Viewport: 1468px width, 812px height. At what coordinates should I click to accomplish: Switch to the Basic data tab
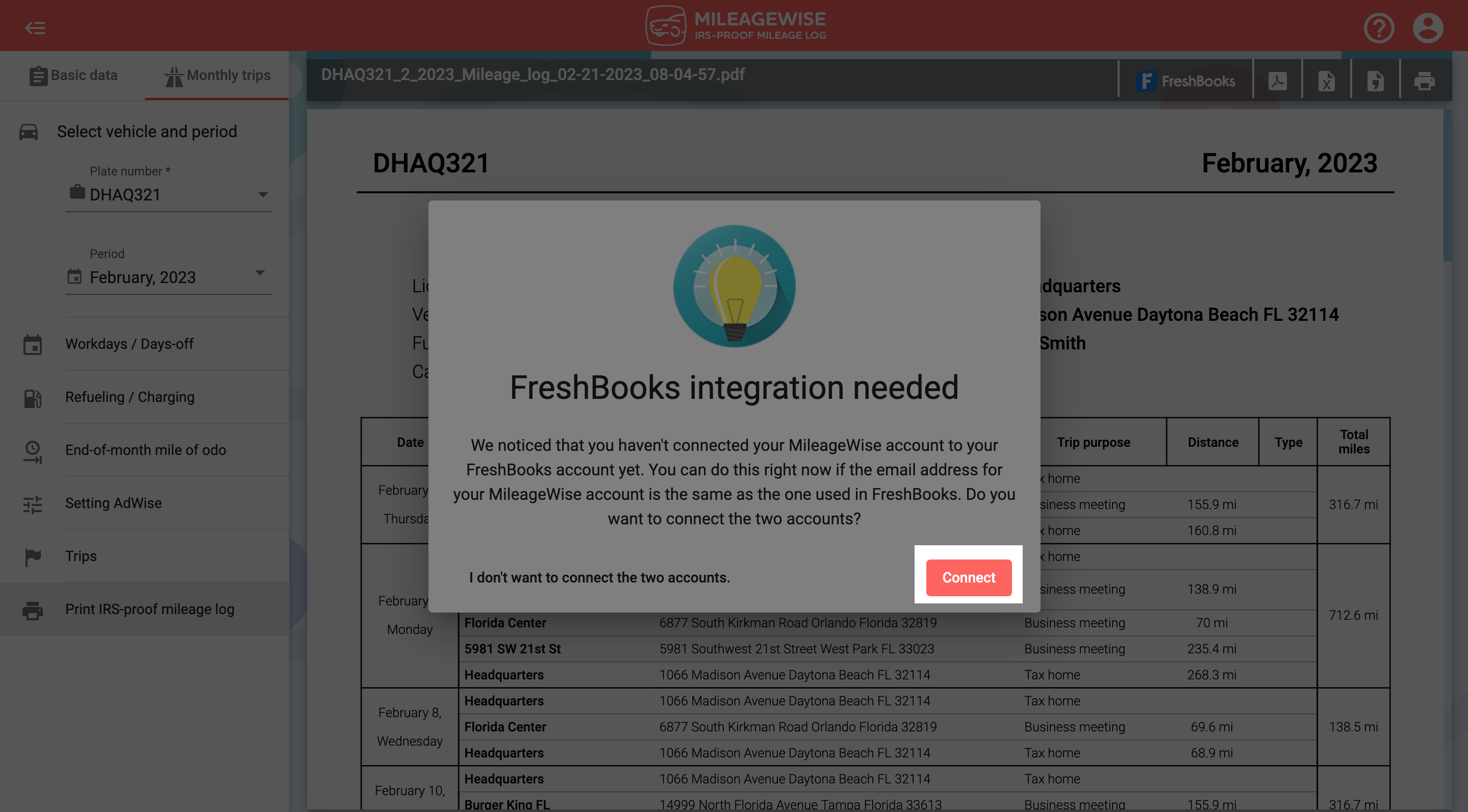point(73,75)
